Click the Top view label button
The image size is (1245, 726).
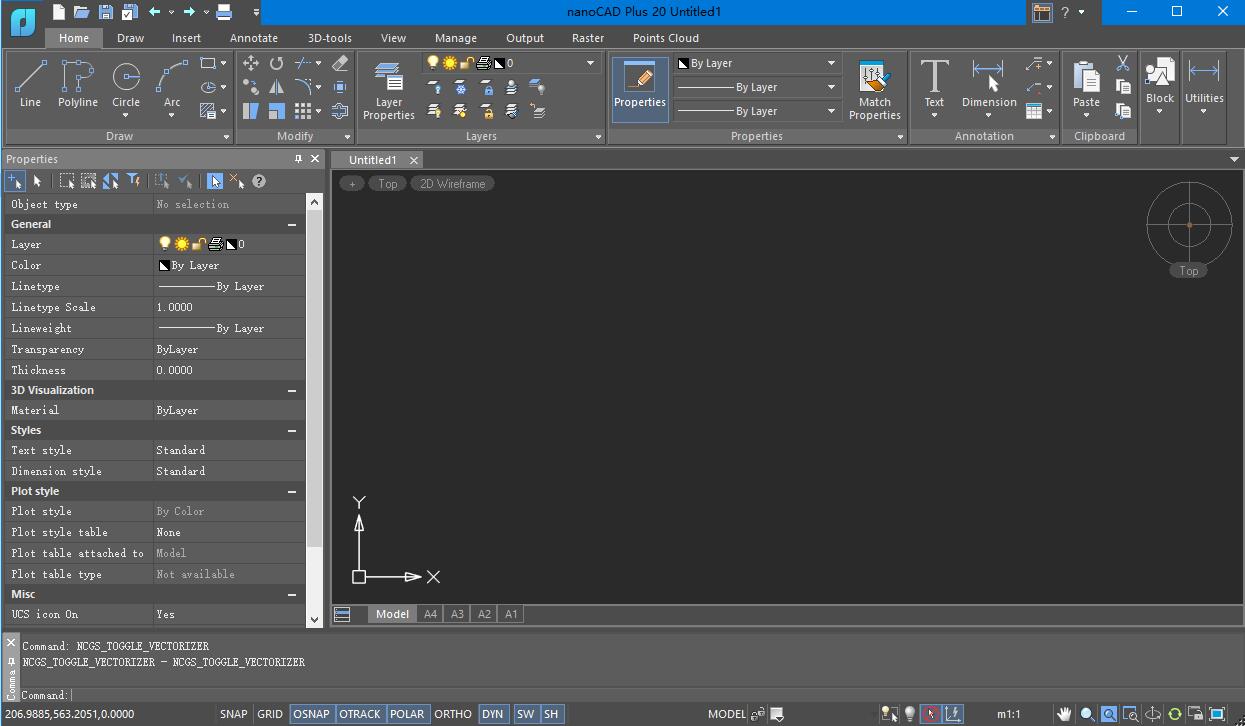[388, 183]
